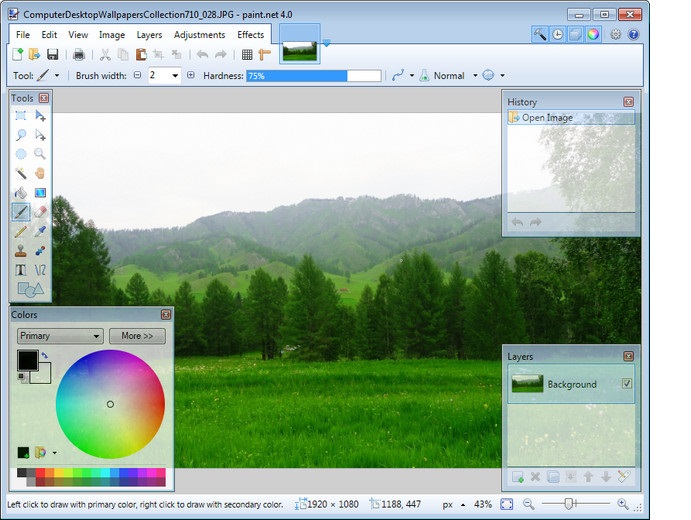This screenshot has height=520, width=691.
Task: Expand the Primary color selector dropdown
Action: pyautogui.click(x=60, y=336)
